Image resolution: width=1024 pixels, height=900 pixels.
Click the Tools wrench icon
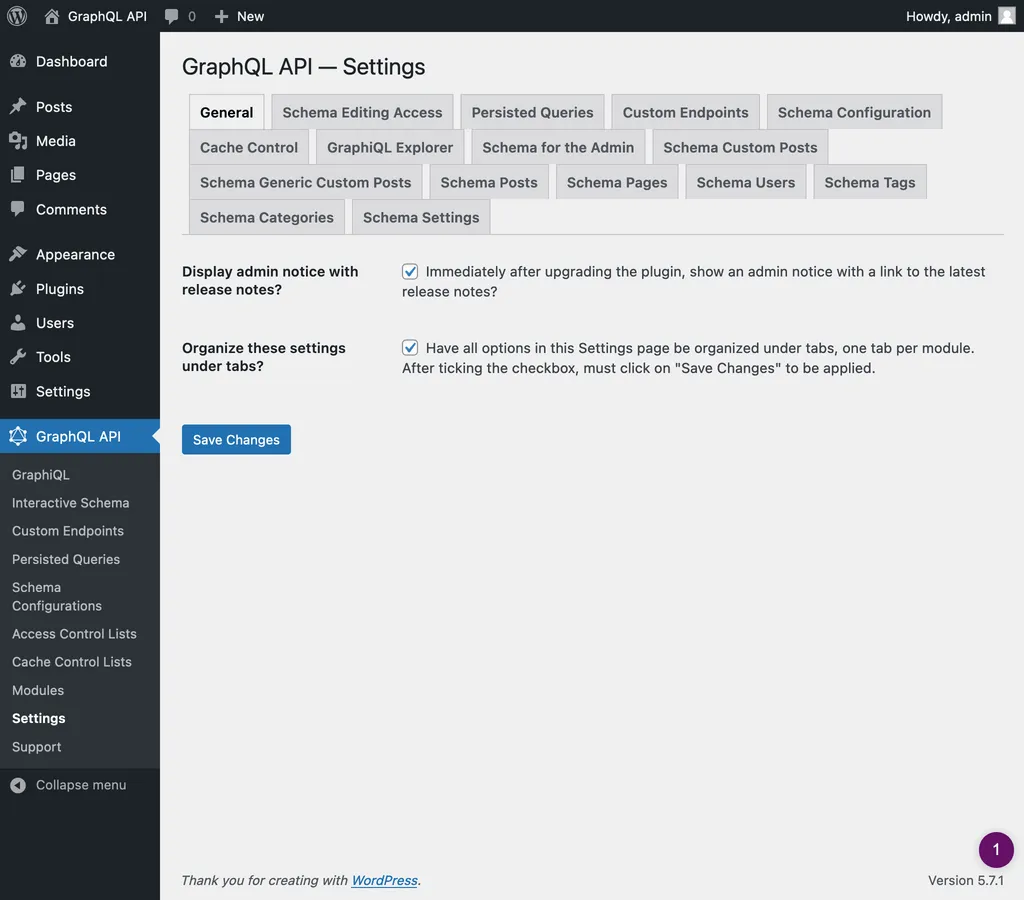click(x=18, y=357)
